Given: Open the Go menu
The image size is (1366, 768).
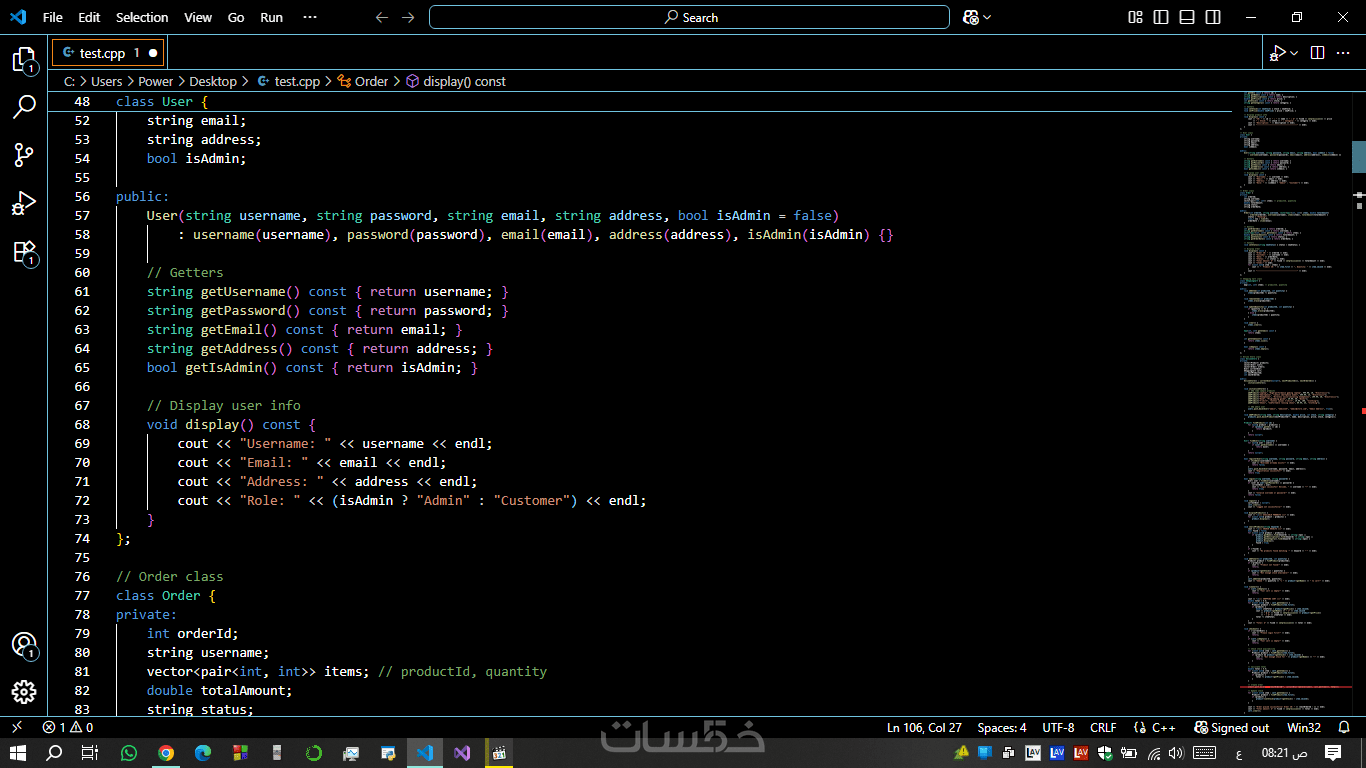Looking at the screenshot, I should 236,17.
